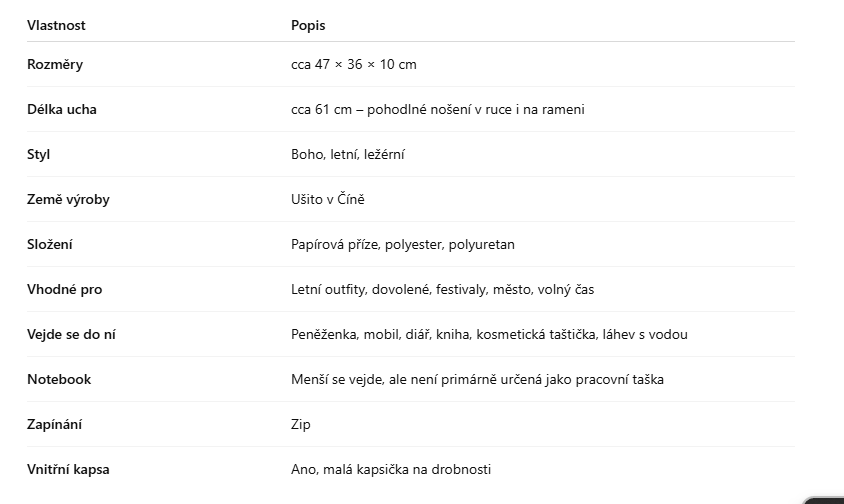Viewport: 844px width, 504px height.
Task: Click the "Zip" value cell
Action: click(301, 424)
